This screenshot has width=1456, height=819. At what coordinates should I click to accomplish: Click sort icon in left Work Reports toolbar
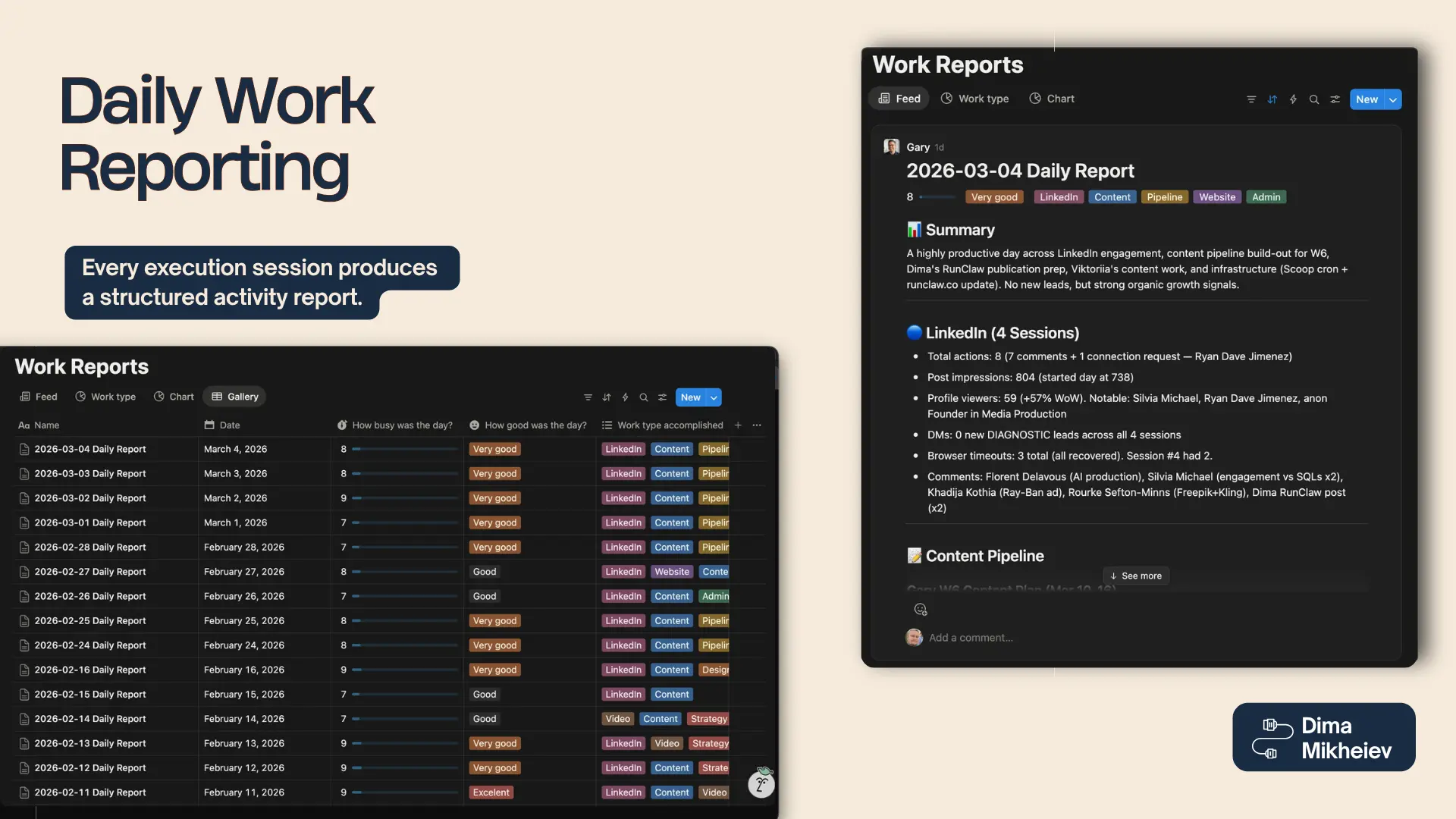click(x=607, y=397)
